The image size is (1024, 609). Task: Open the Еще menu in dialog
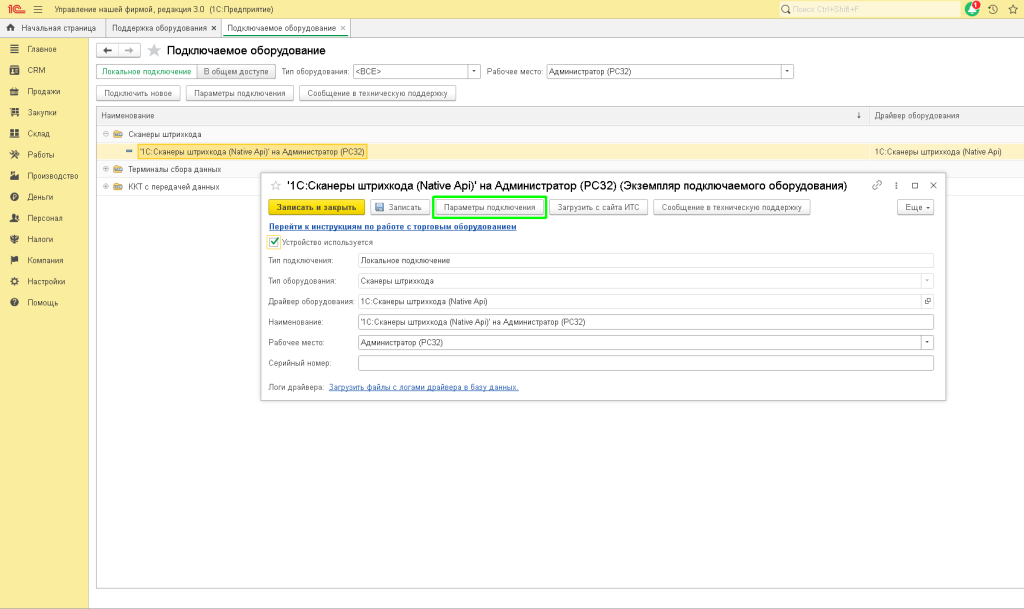click(x=914, y=207)
